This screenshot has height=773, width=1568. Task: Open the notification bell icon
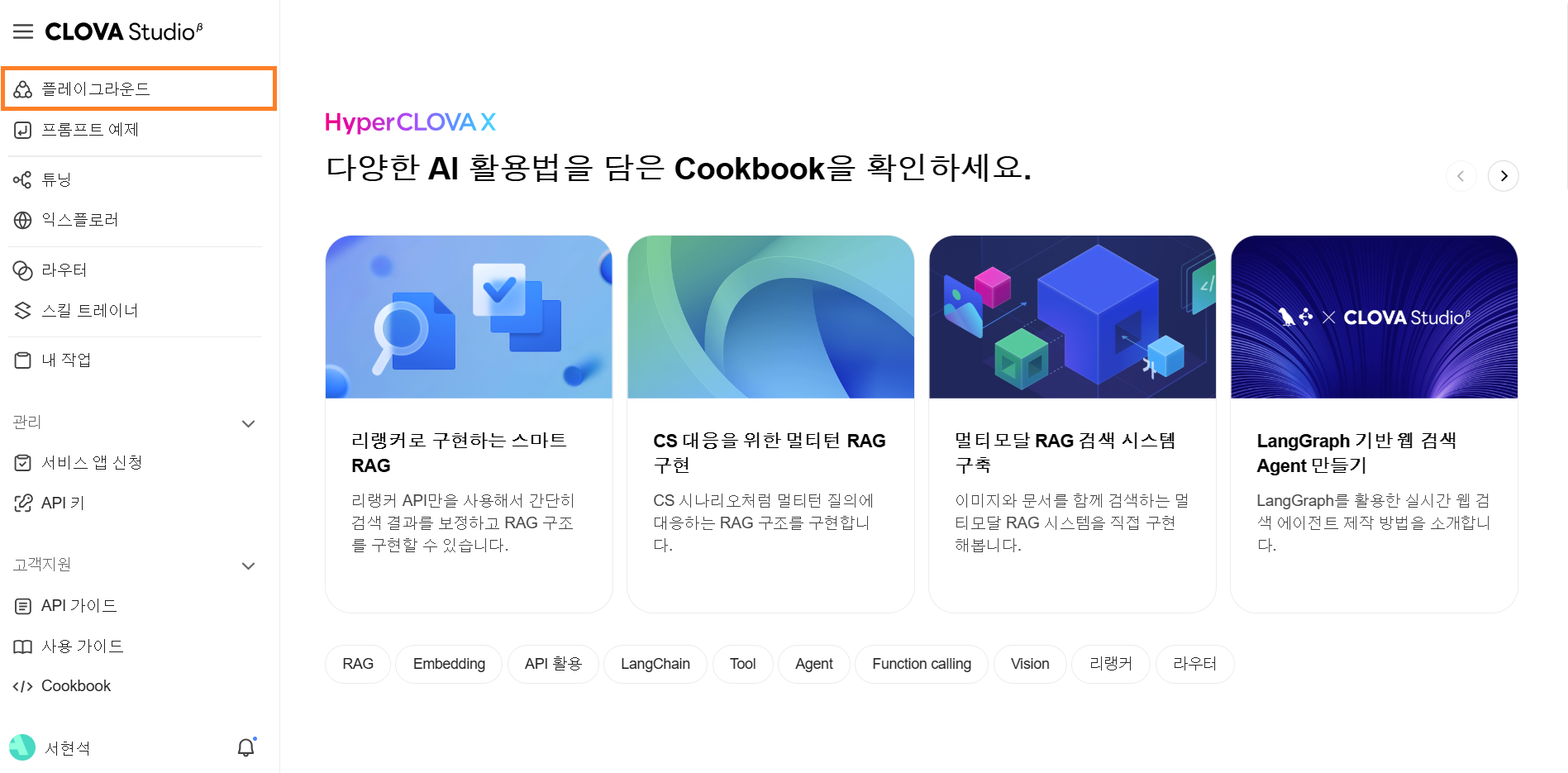[x=246, y=747]
